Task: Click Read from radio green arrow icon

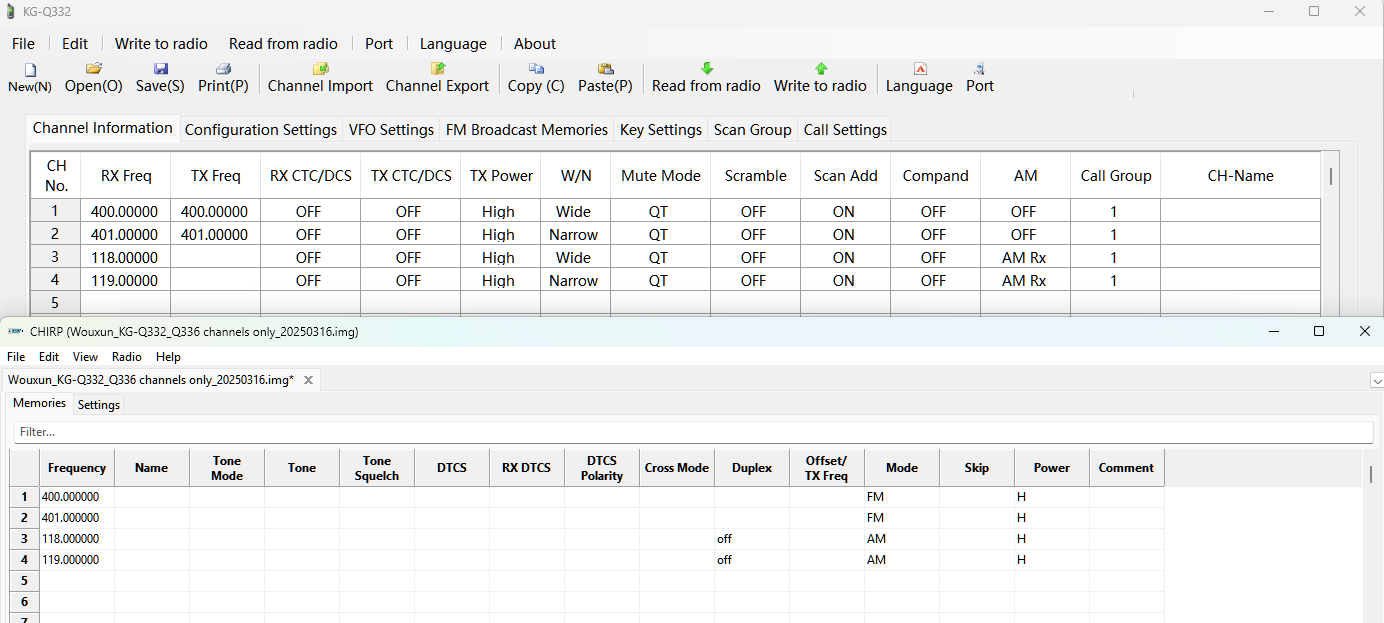Action: (706, 69)
